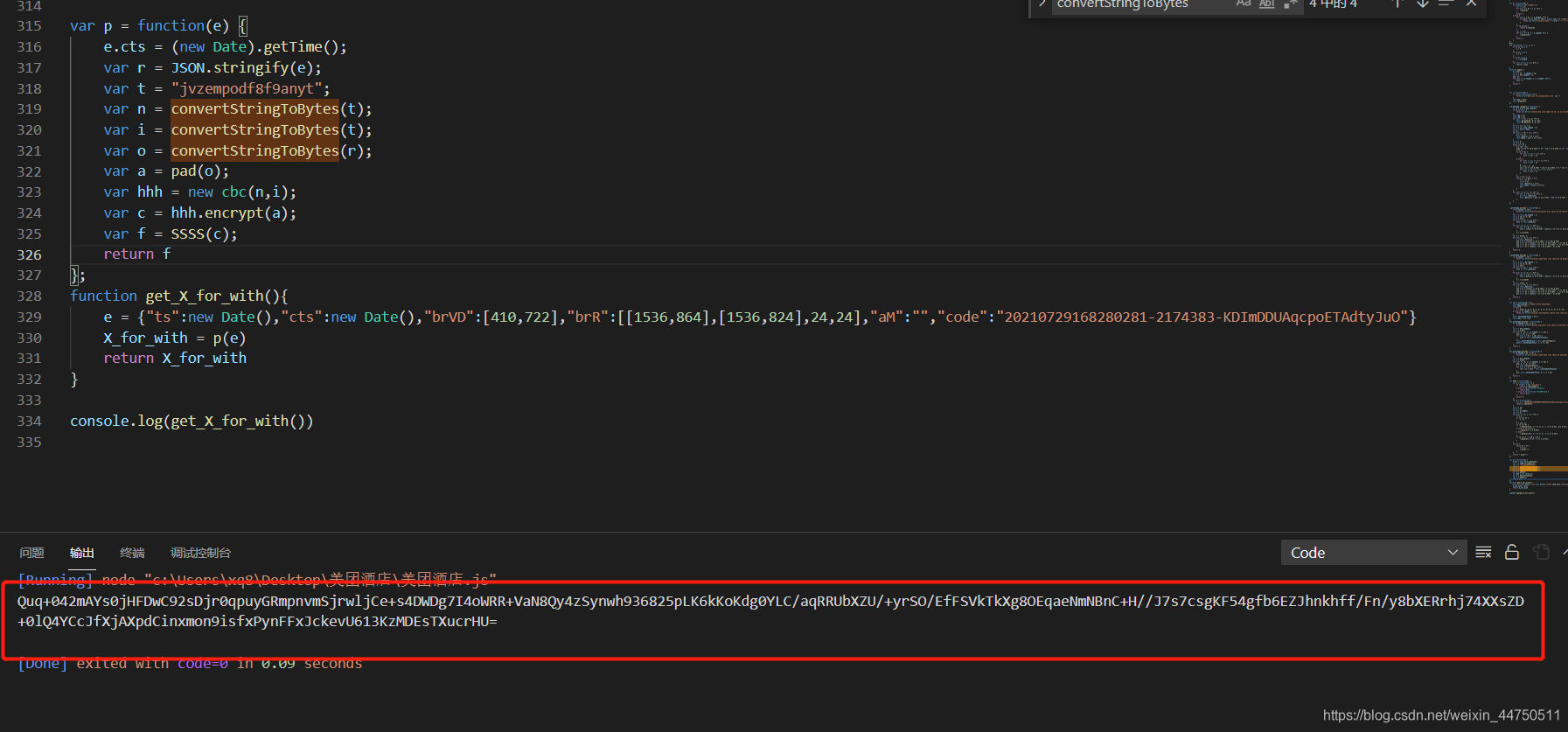
Task: Toggle match whole word in find widget
Action: pyautogui.click(x=1266, y=4)
